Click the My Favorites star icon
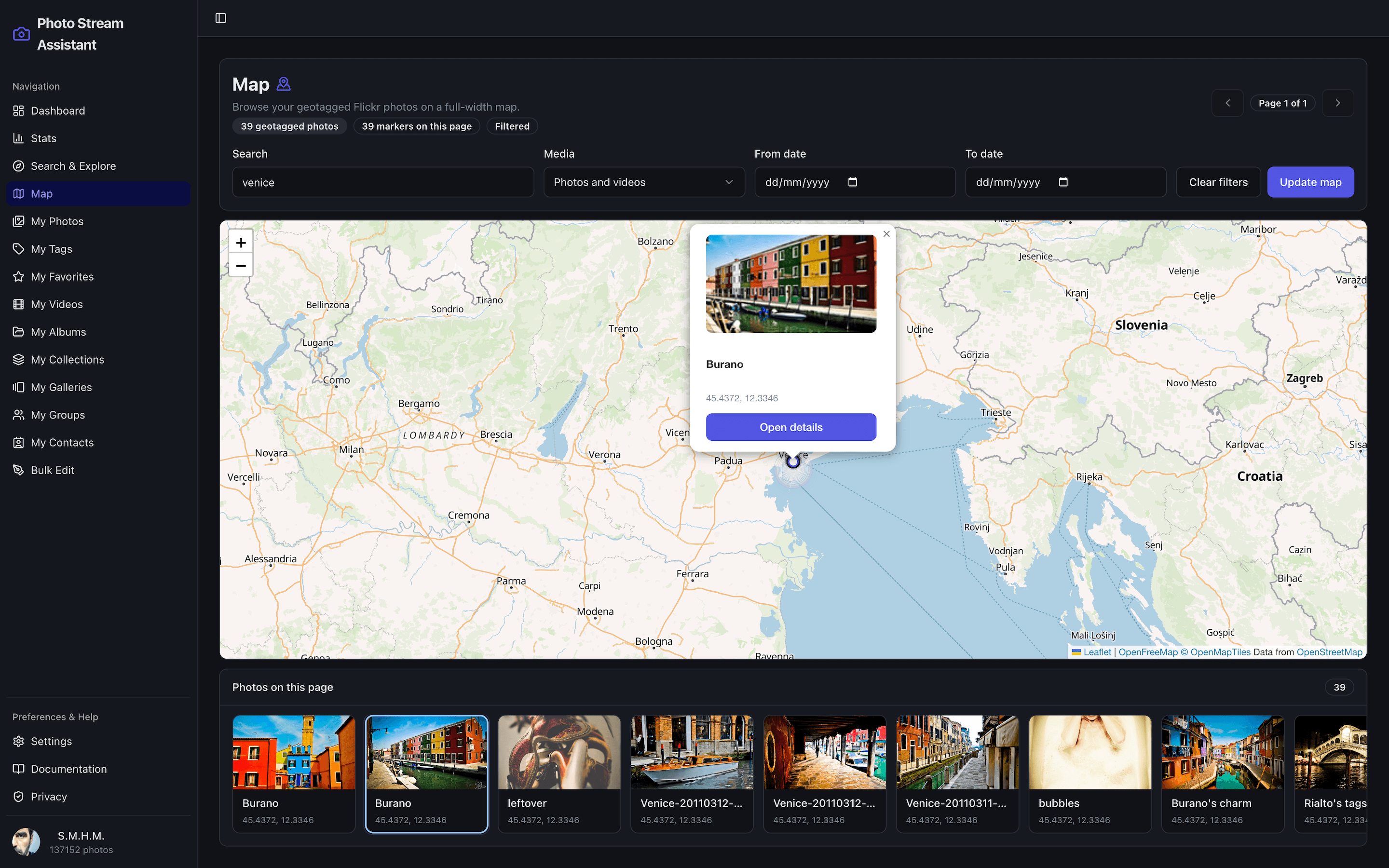The width and height of the screenshot is (1389, 868). pos(19,276)
